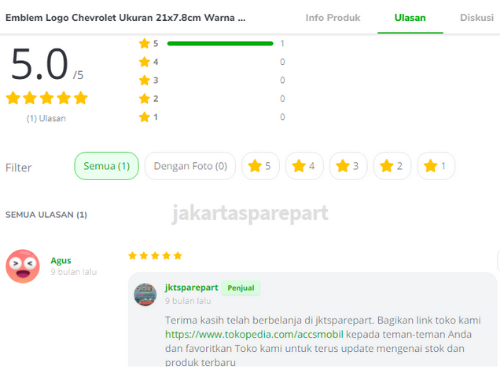This screenshot has width=500, height=374.
Task: Open the Diskusi tab
Action: 477,18
